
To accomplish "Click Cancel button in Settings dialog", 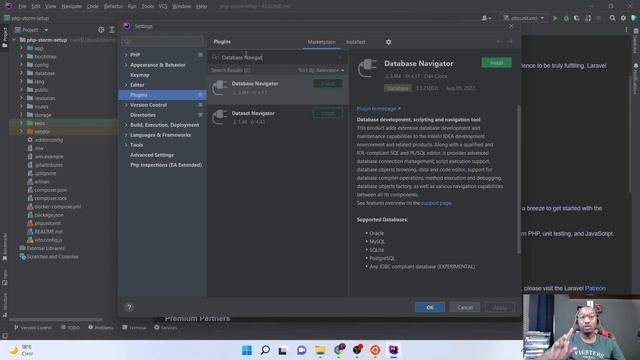I will click(465, 307).
